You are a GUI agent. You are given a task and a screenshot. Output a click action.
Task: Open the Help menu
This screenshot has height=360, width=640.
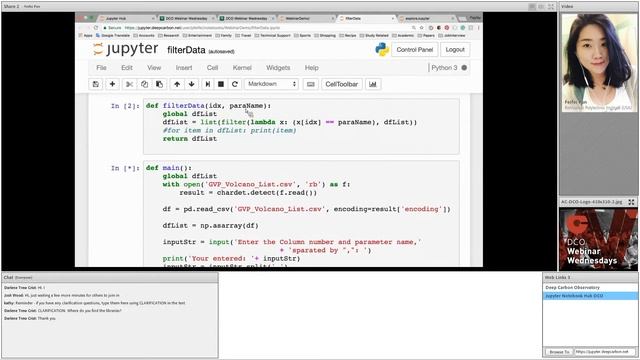[x=311, y=68]
